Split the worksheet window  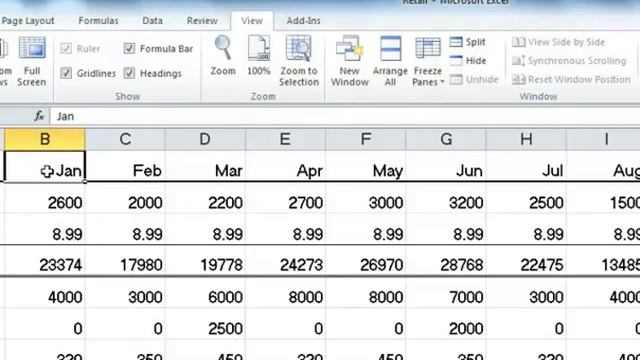click(468, 42)
